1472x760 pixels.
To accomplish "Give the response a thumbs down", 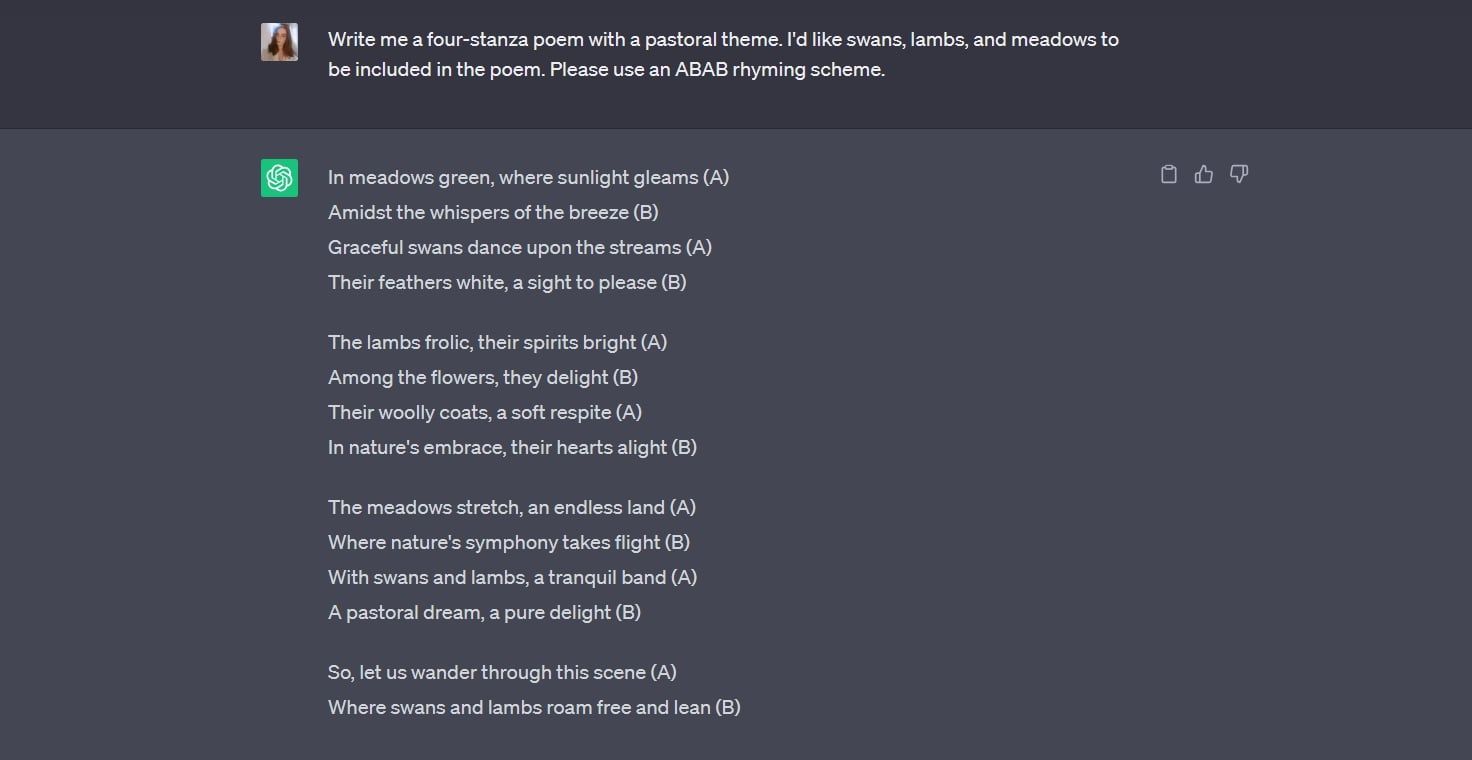I will point(1239,175).
